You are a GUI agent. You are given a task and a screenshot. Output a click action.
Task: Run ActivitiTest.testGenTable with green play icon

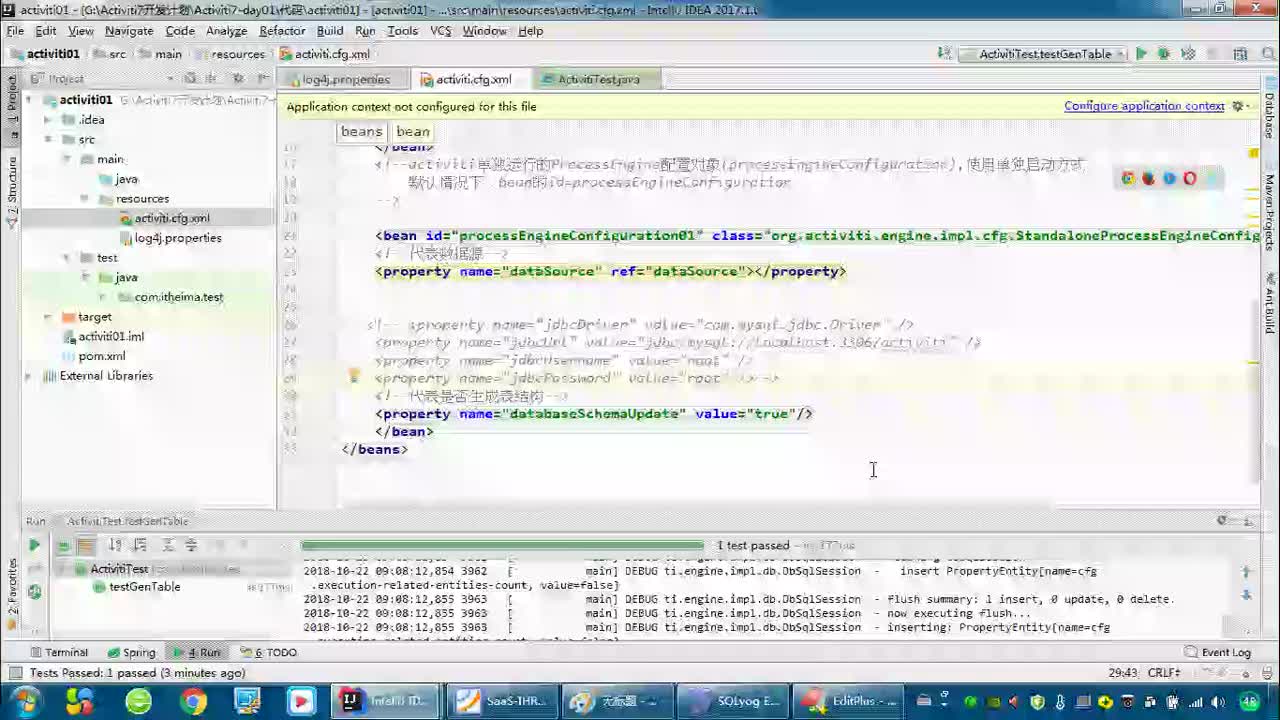coord(1141,54)
